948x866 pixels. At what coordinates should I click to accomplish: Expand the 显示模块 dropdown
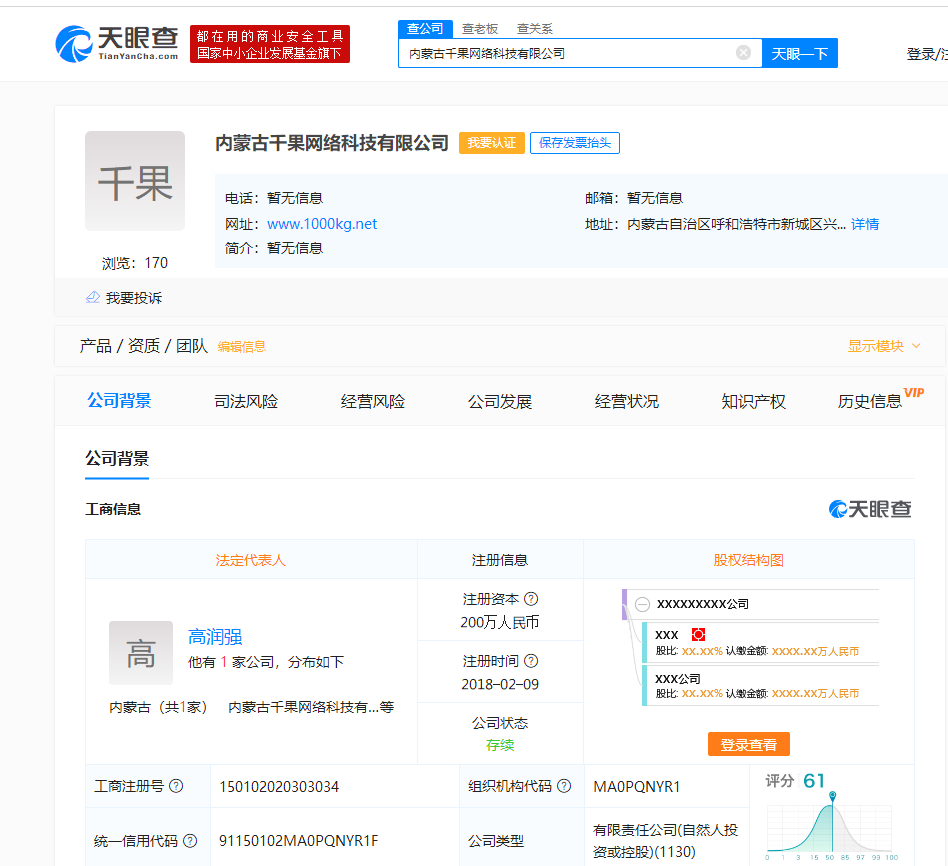click(x=884, y=346)
